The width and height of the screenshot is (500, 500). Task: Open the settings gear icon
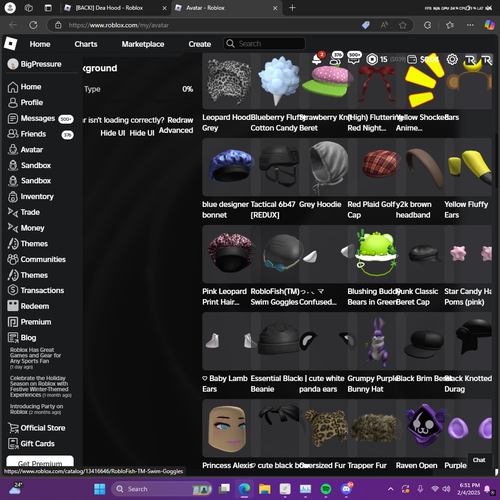coord(452,59)
